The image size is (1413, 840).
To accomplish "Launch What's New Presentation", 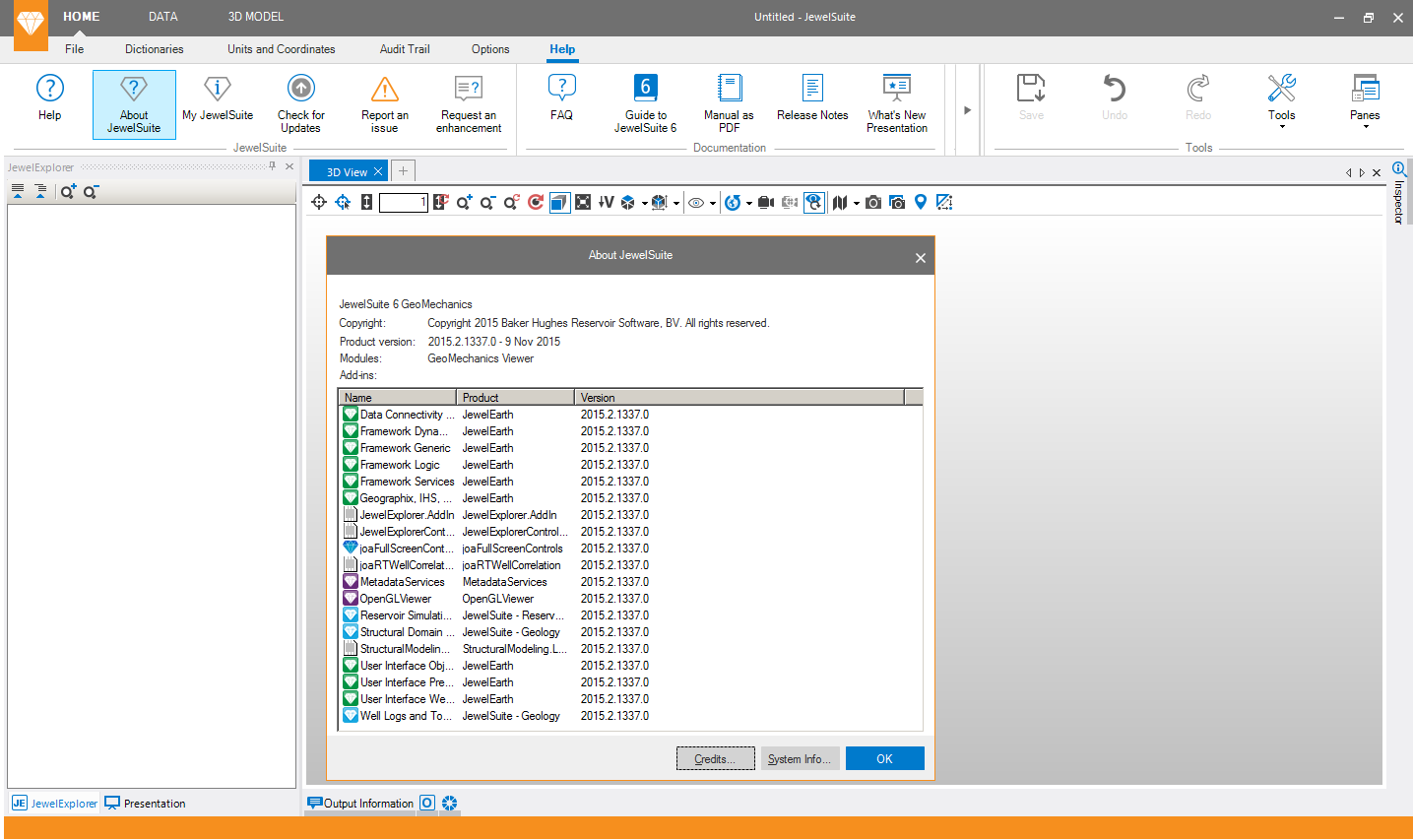I will [x=897, y=103].
